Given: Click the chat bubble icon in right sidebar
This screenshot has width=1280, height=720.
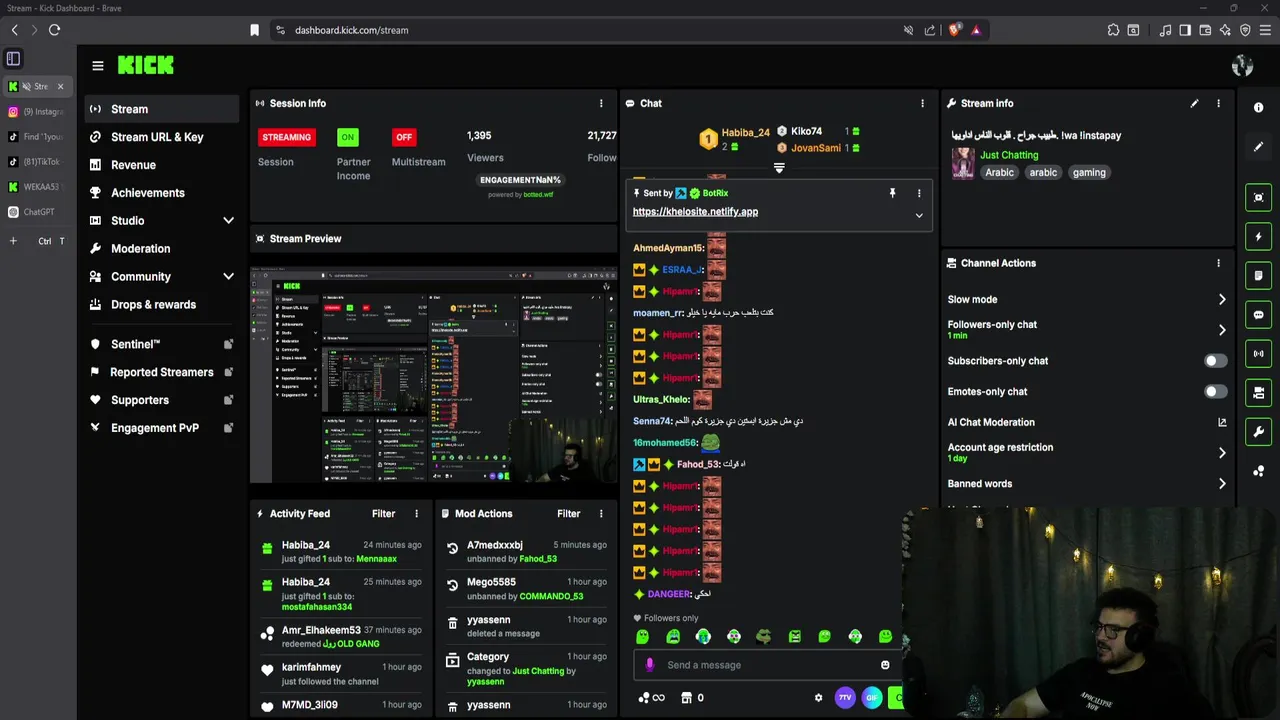Looking at the screenshot, I should [x=1258, y=315].
